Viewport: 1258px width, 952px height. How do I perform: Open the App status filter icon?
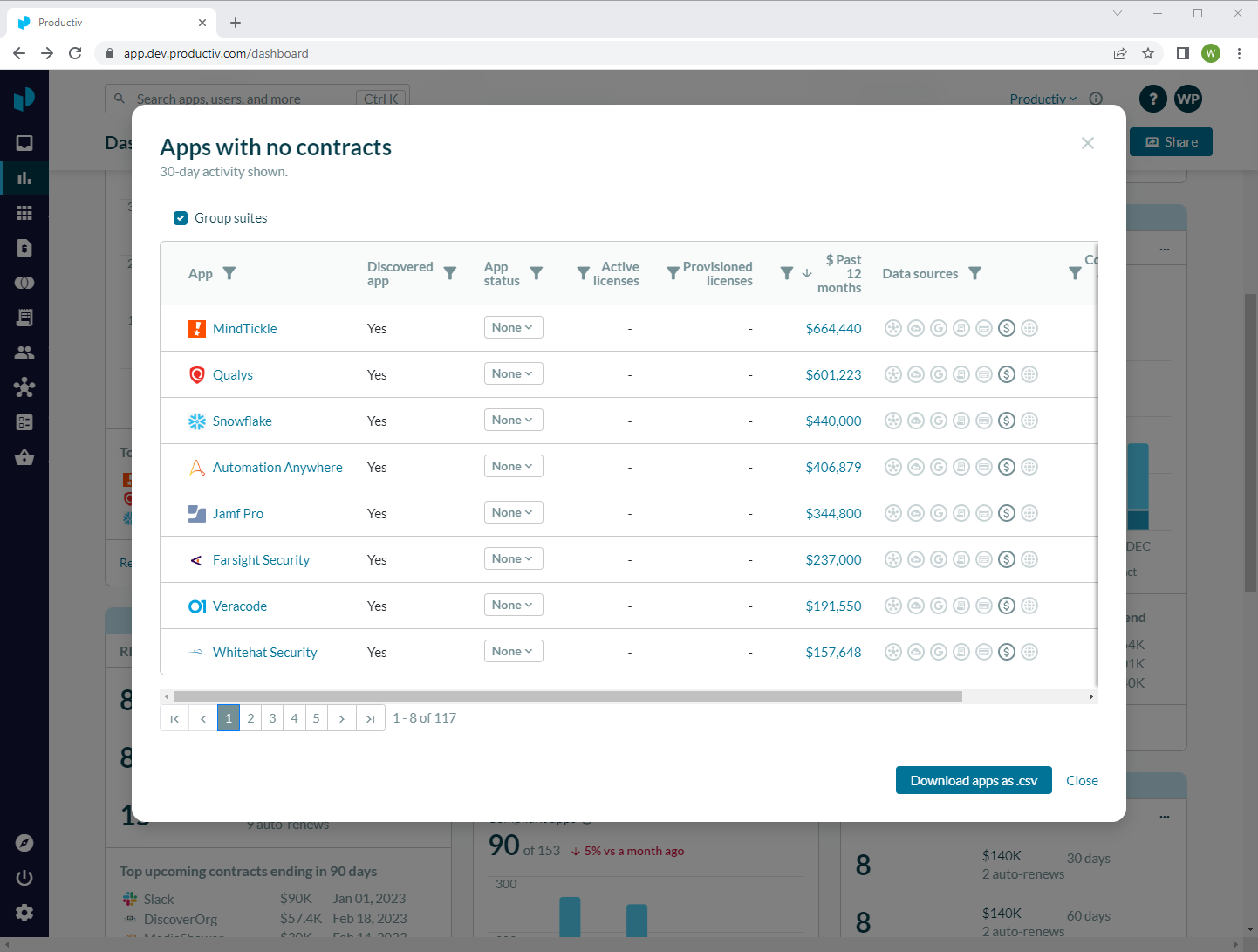[537, 274]
